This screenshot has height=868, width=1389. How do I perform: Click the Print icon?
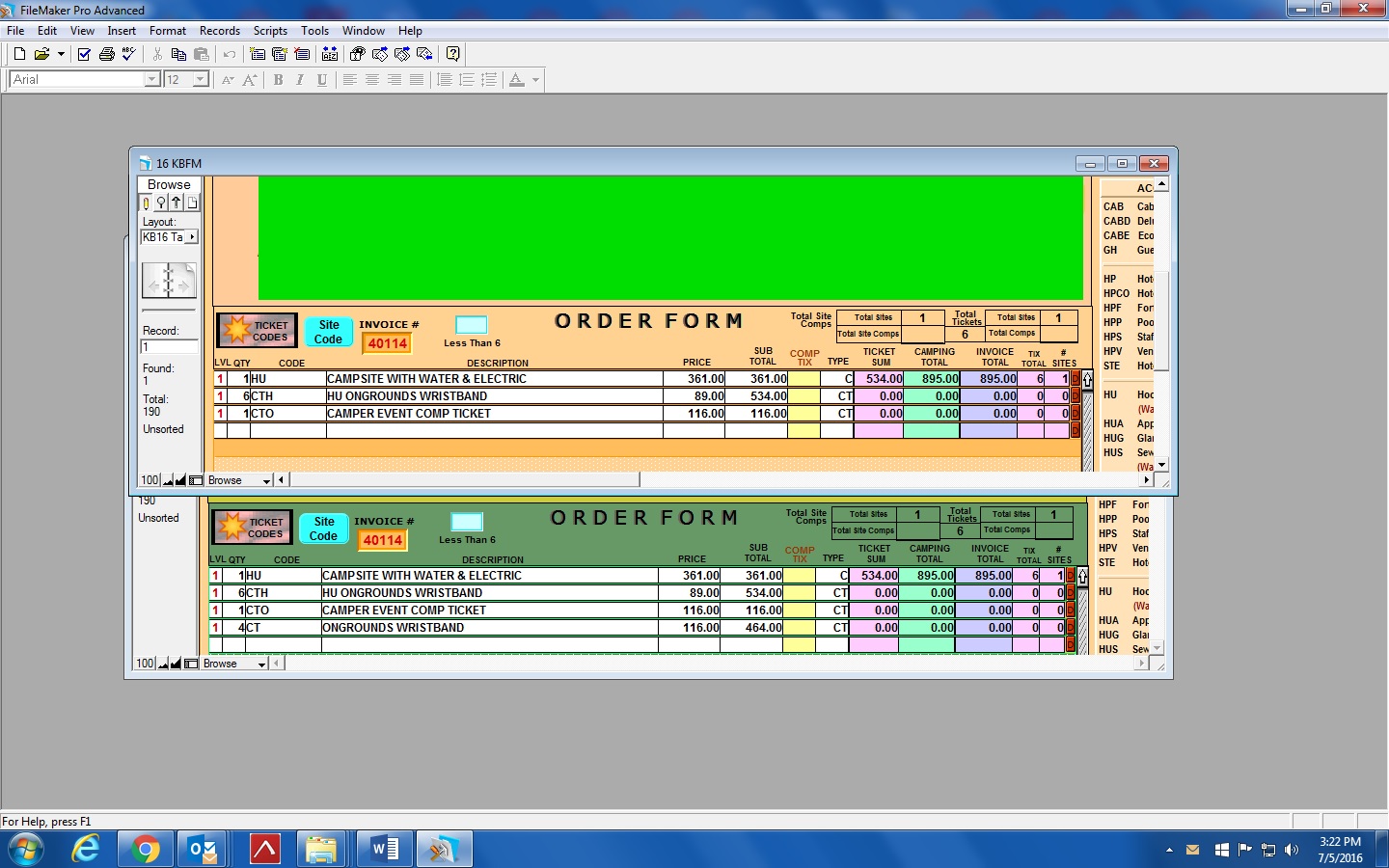107,54
